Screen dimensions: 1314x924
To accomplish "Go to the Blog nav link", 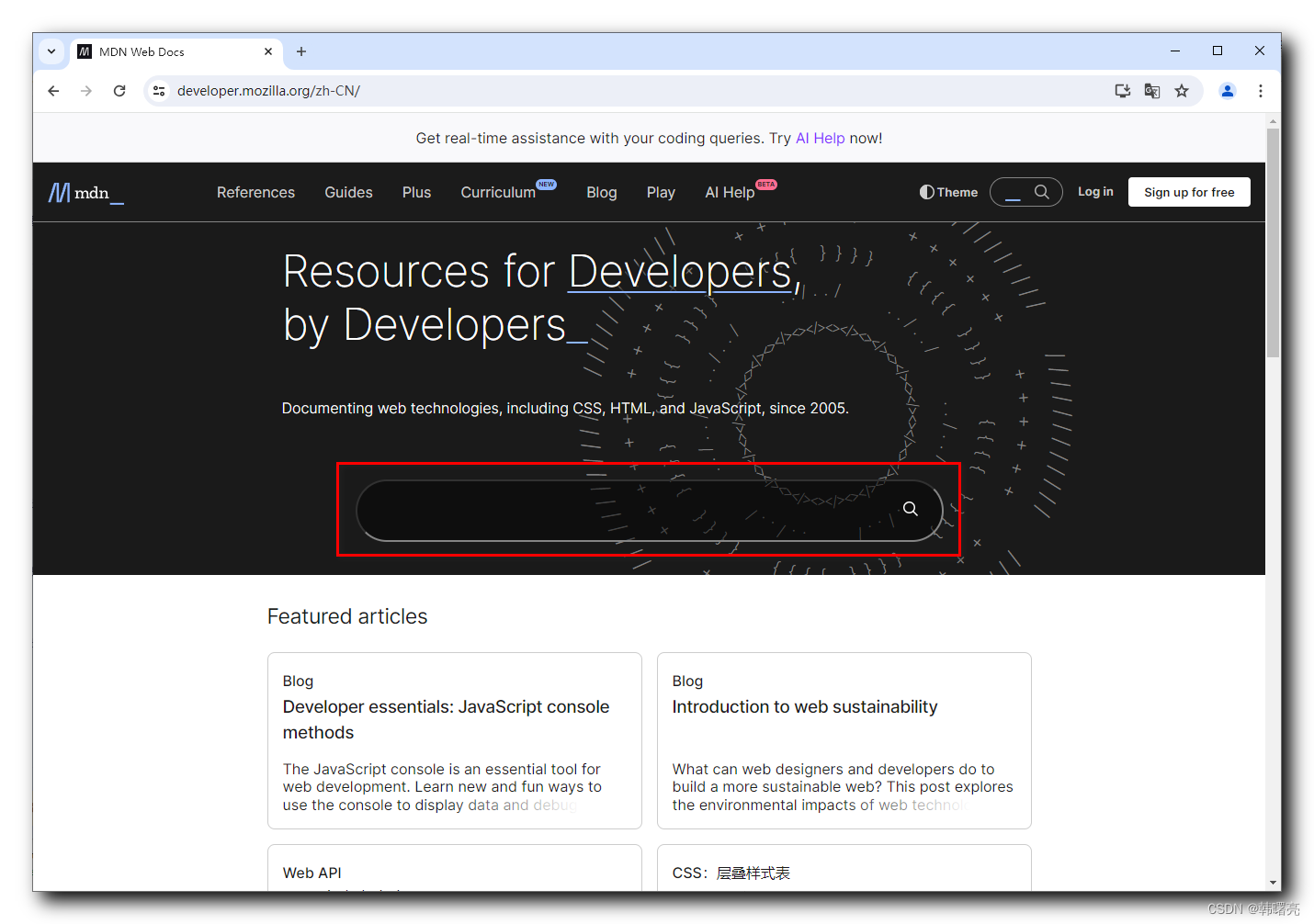I will point(602,192).
